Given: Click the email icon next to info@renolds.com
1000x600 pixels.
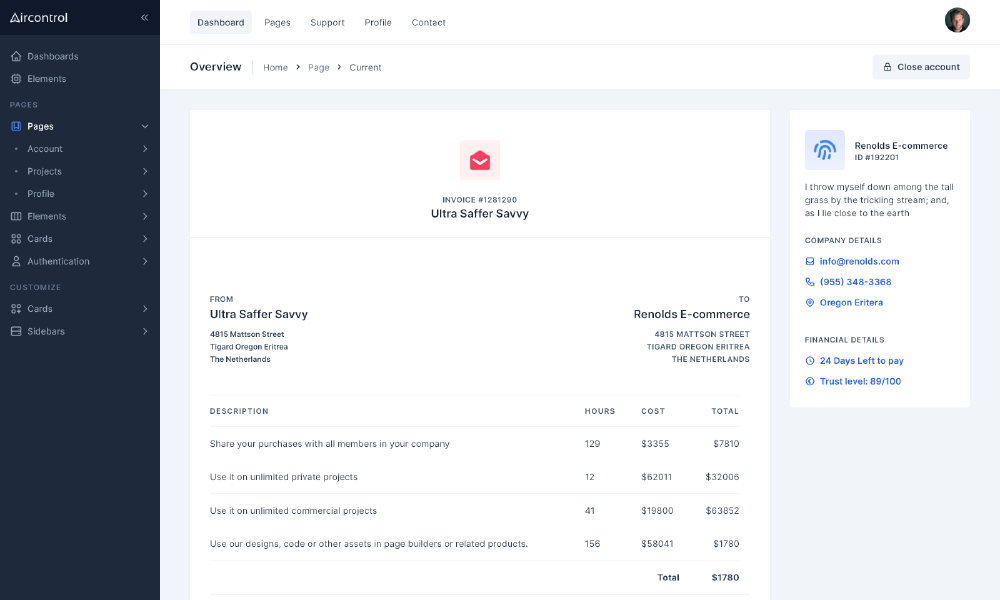Looking at the screenshot, I should pos(809,261).
